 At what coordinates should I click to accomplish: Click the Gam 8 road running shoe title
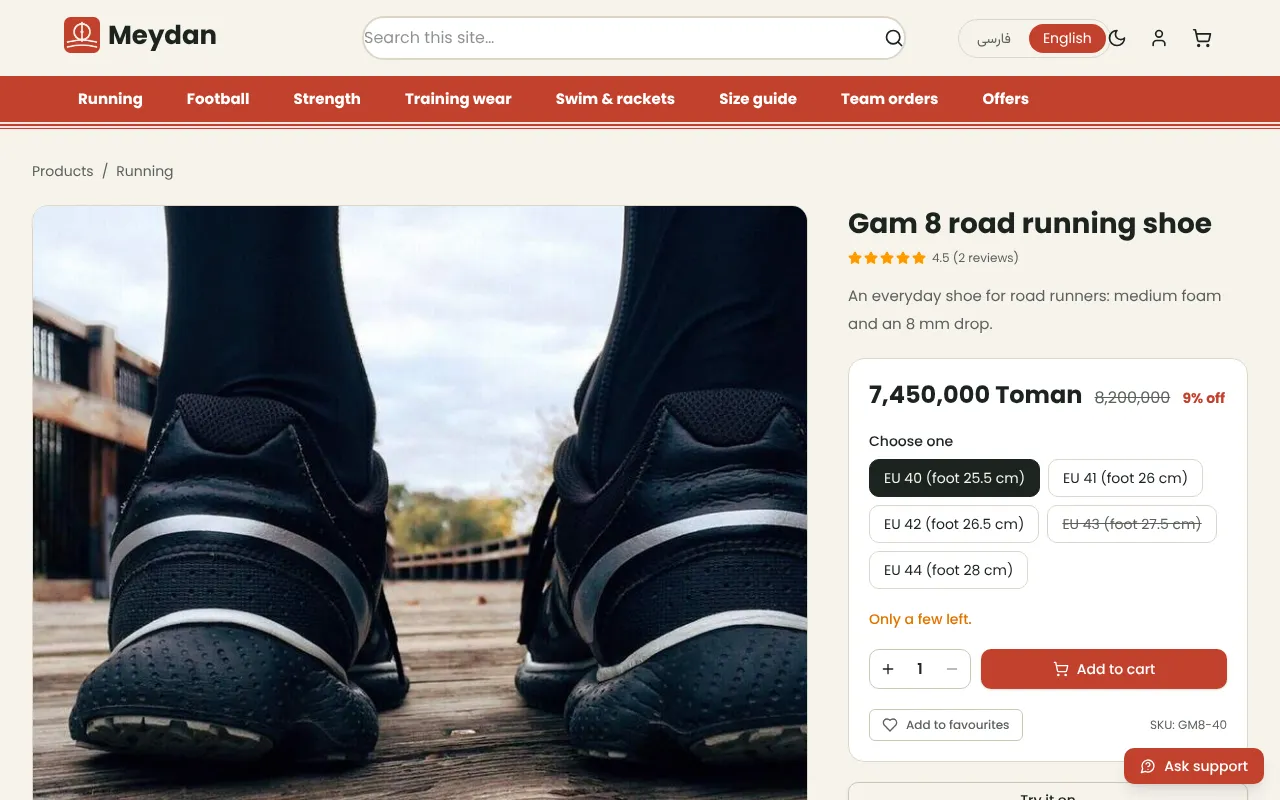pyautogui.click(x=1030, y=223)
